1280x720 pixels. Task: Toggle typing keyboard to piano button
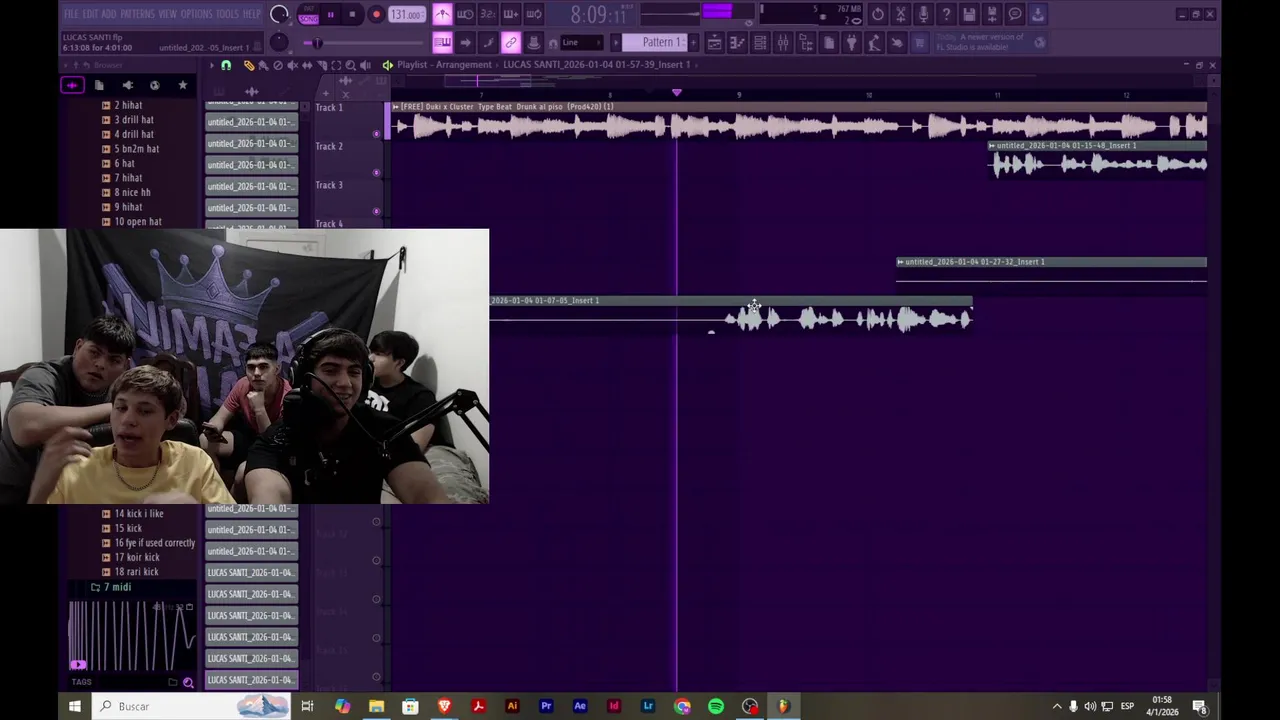(442, 42)
